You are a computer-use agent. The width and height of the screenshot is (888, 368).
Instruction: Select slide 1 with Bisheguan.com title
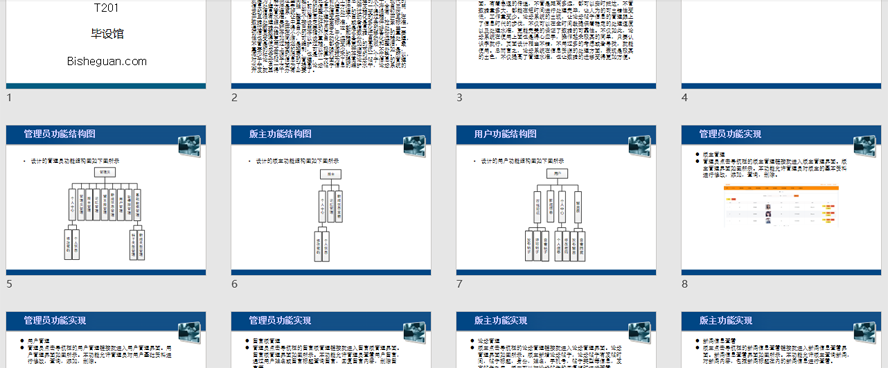(106, 44)
